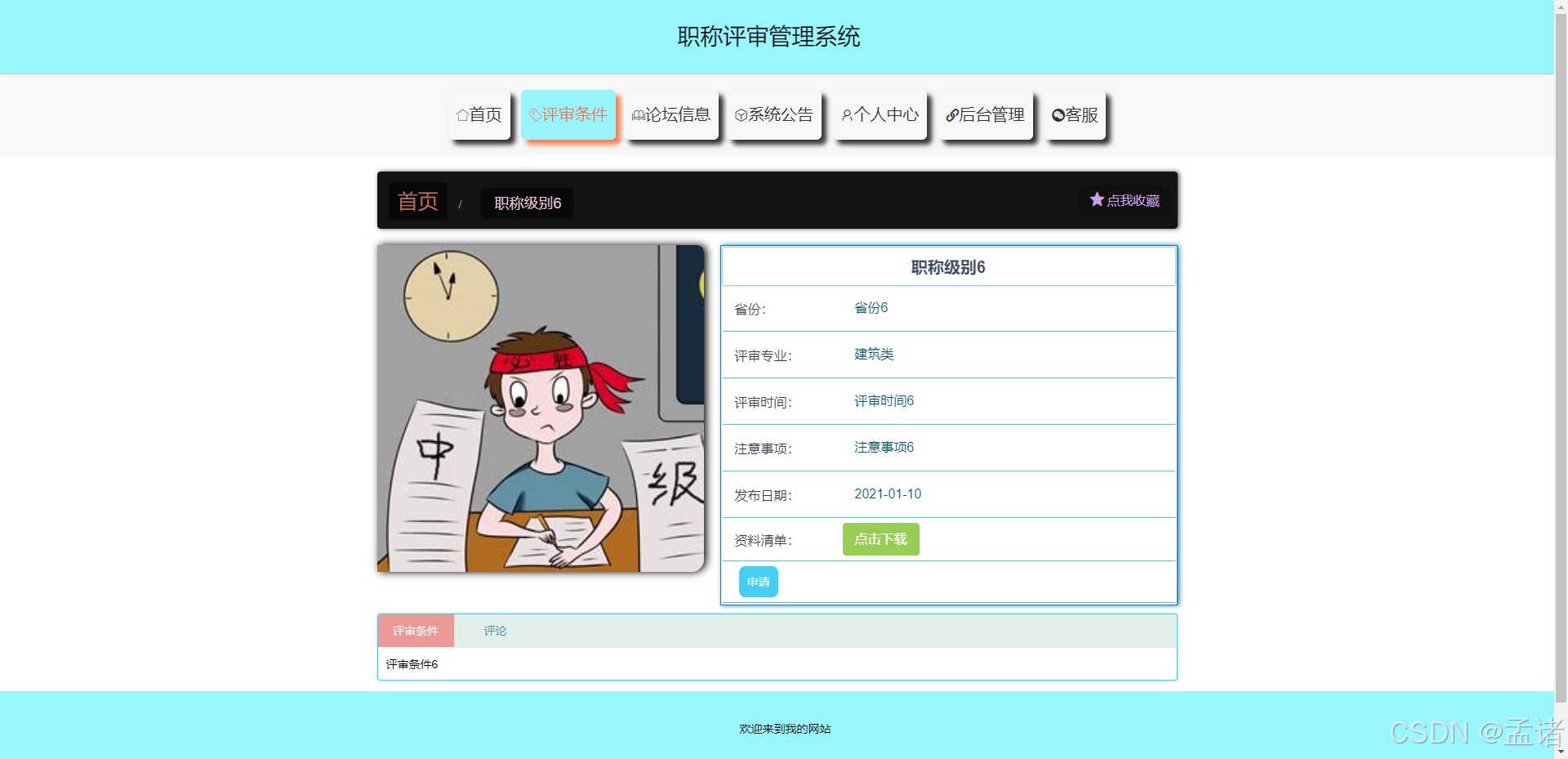Click the 职称级别6 panel heading

(948, 267)
